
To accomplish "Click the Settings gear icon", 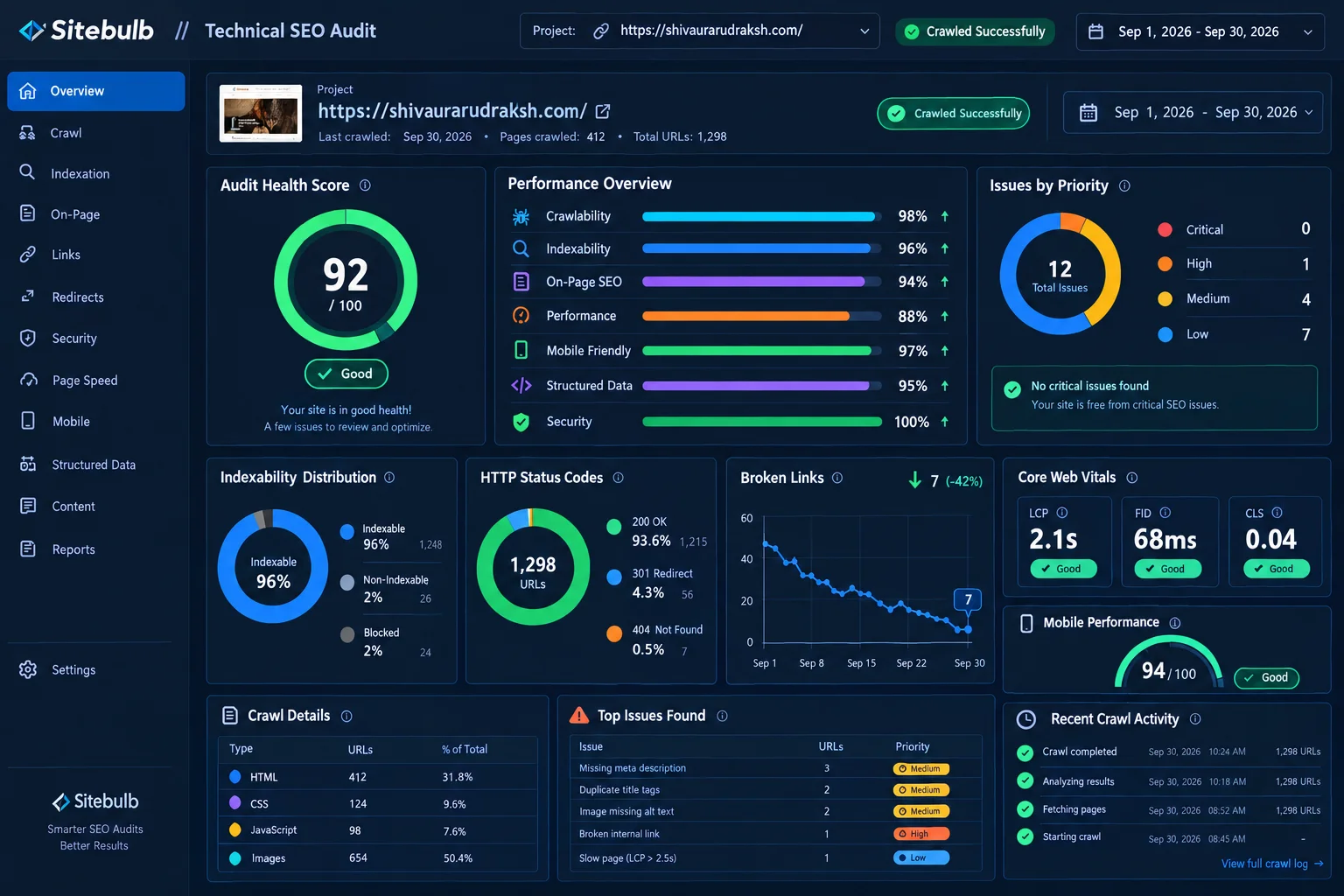I will (28, 669).
